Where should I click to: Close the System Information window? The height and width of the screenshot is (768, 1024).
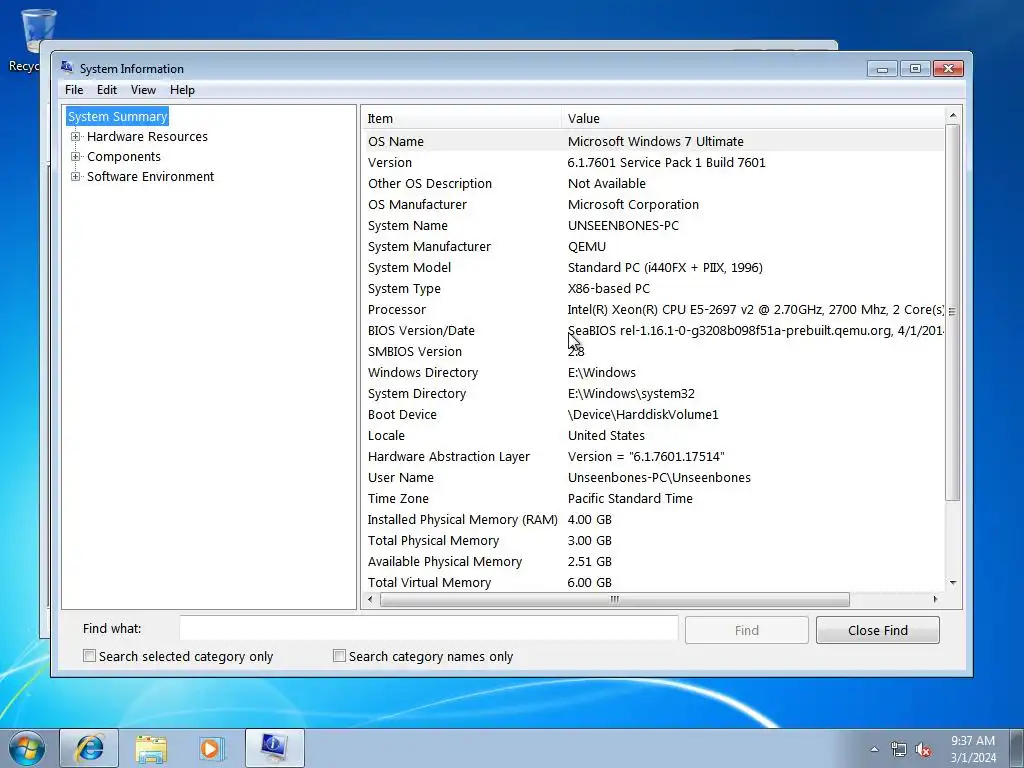948,69
